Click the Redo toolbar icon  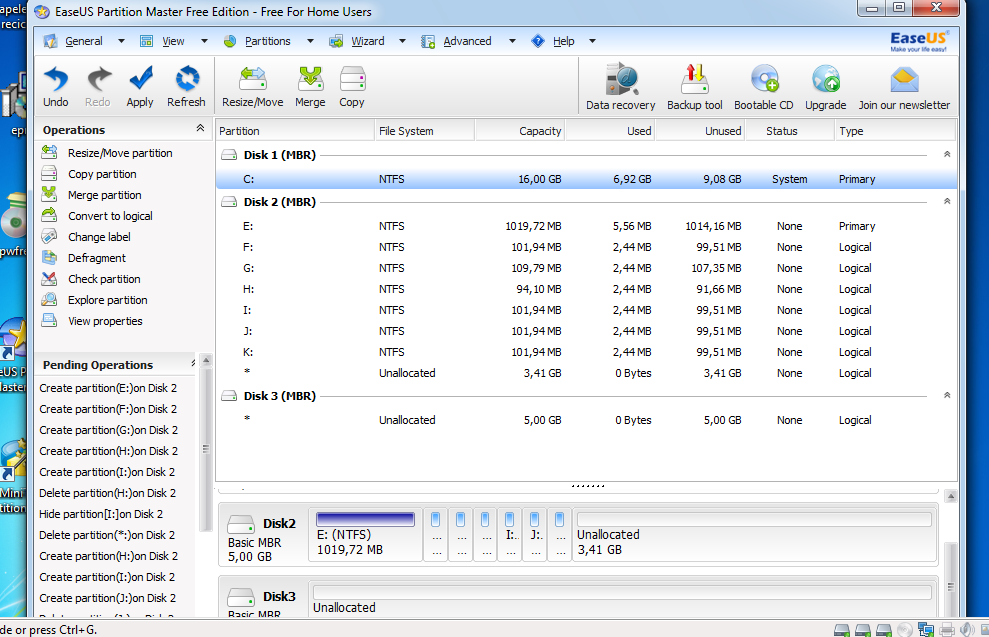point(98,86)
